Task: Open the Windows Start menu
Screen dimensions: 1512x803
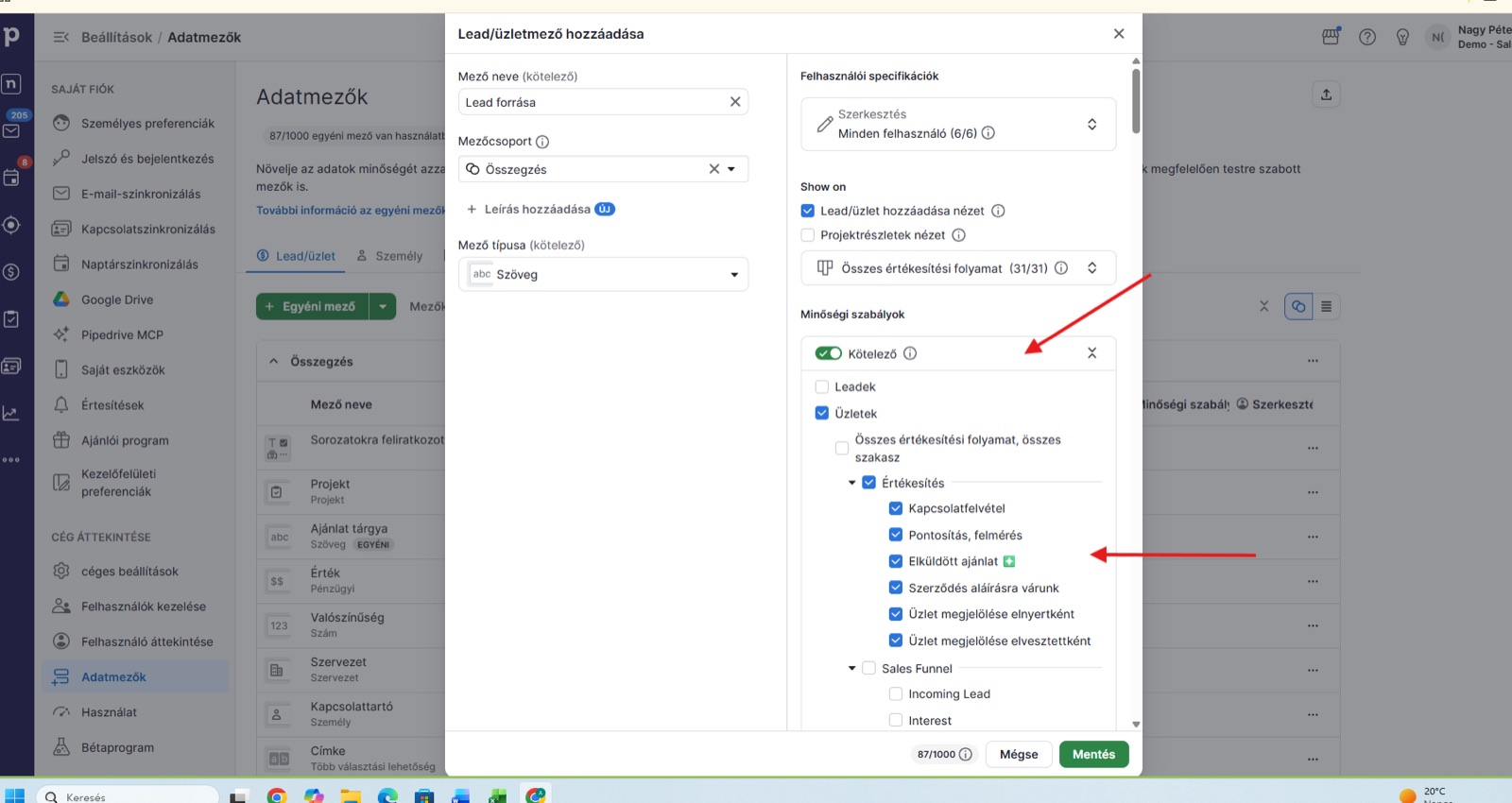Action: pos(14,795)
